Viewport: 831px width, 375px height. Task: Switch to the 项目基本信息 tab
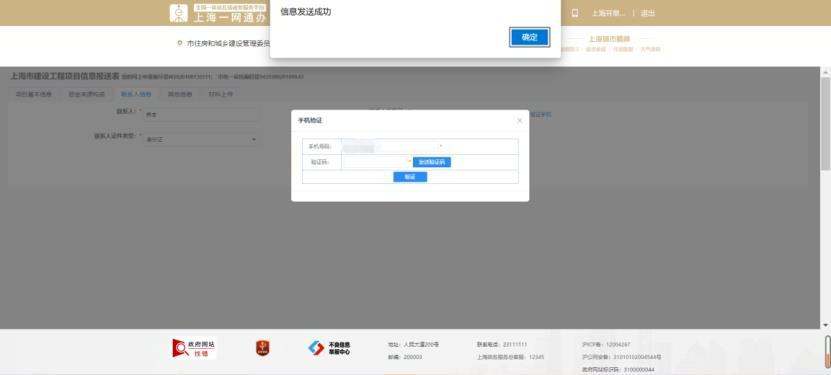(33, 94)
